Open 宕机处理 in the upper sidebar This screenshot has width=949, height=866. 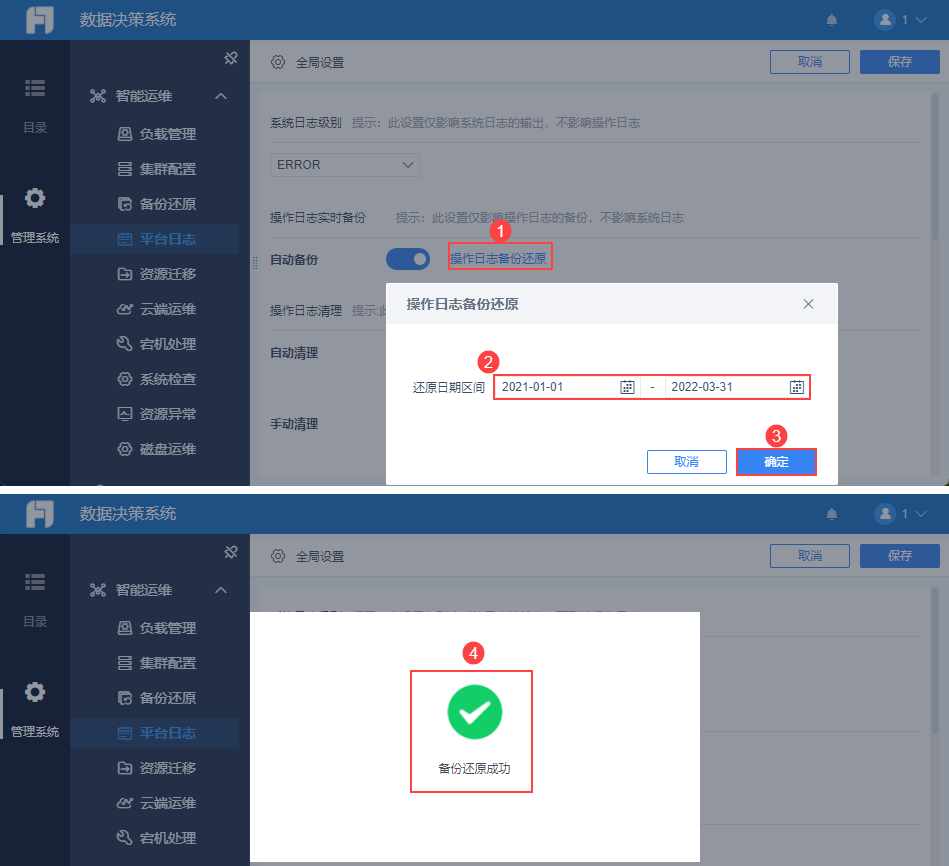point(156,344)
